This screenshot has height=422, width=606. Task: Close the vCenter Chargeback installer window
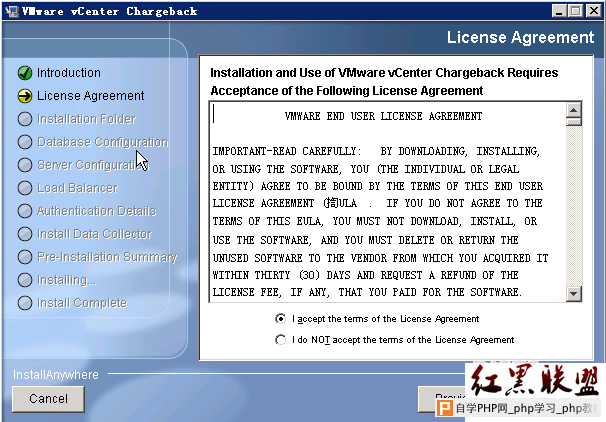point(594,11)
